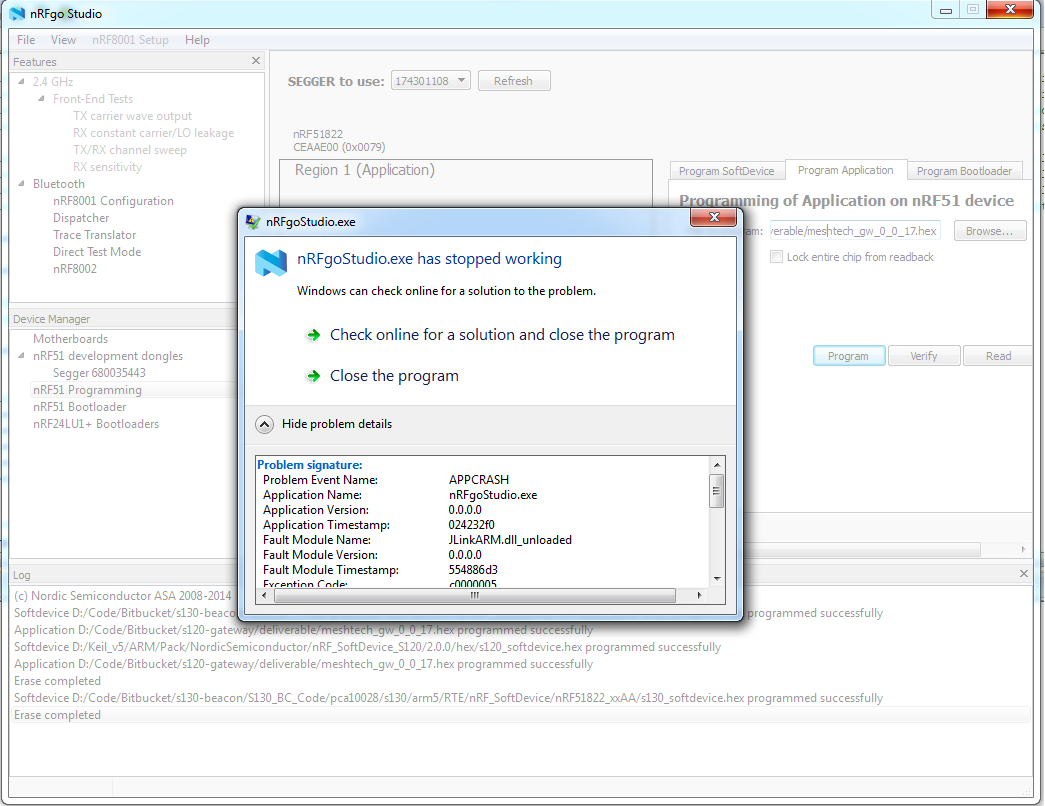Click the JLinkARM.dll_unloaded fault module value

point(510,540)
